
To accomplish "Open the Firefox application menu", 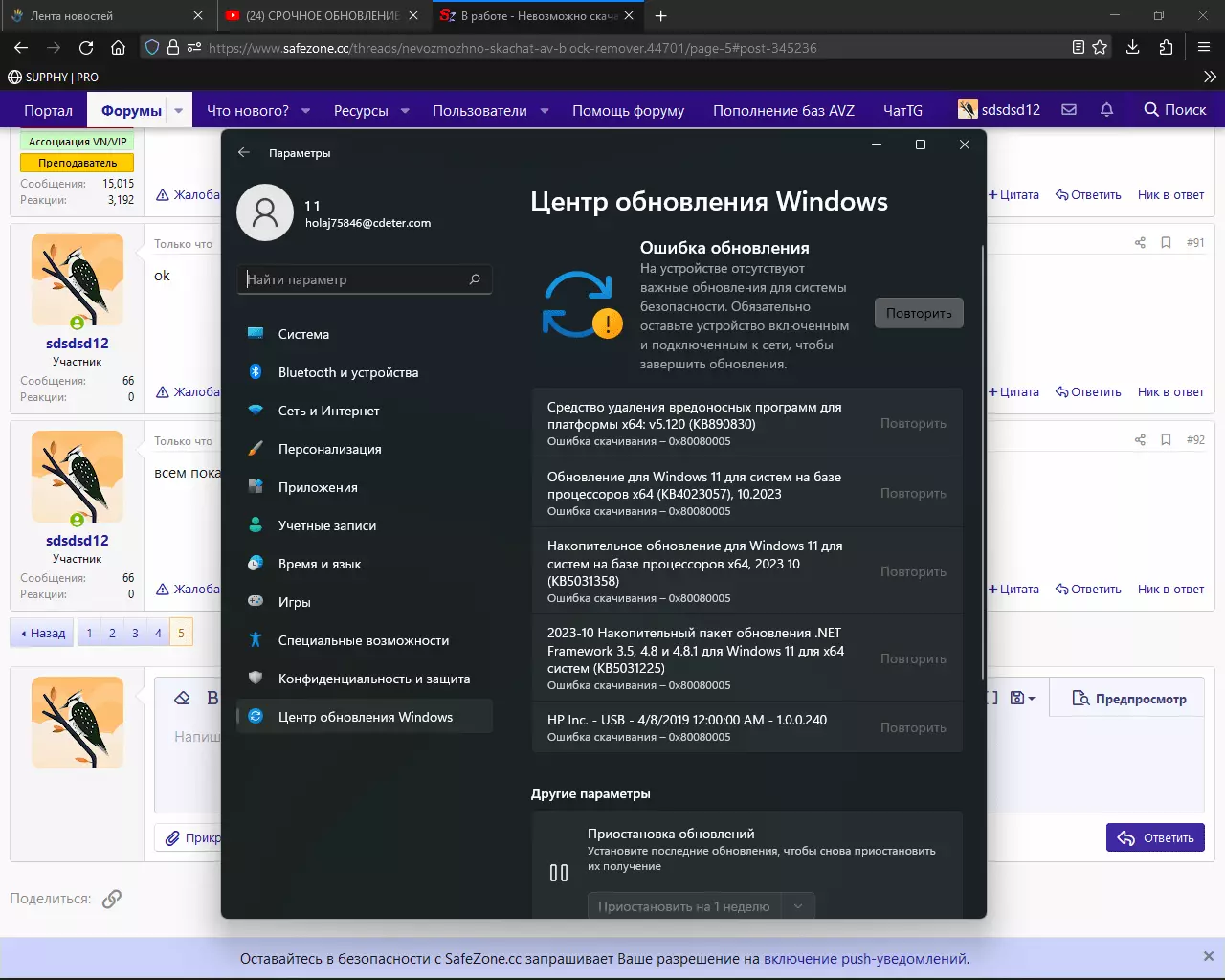I will [1204, 47].
